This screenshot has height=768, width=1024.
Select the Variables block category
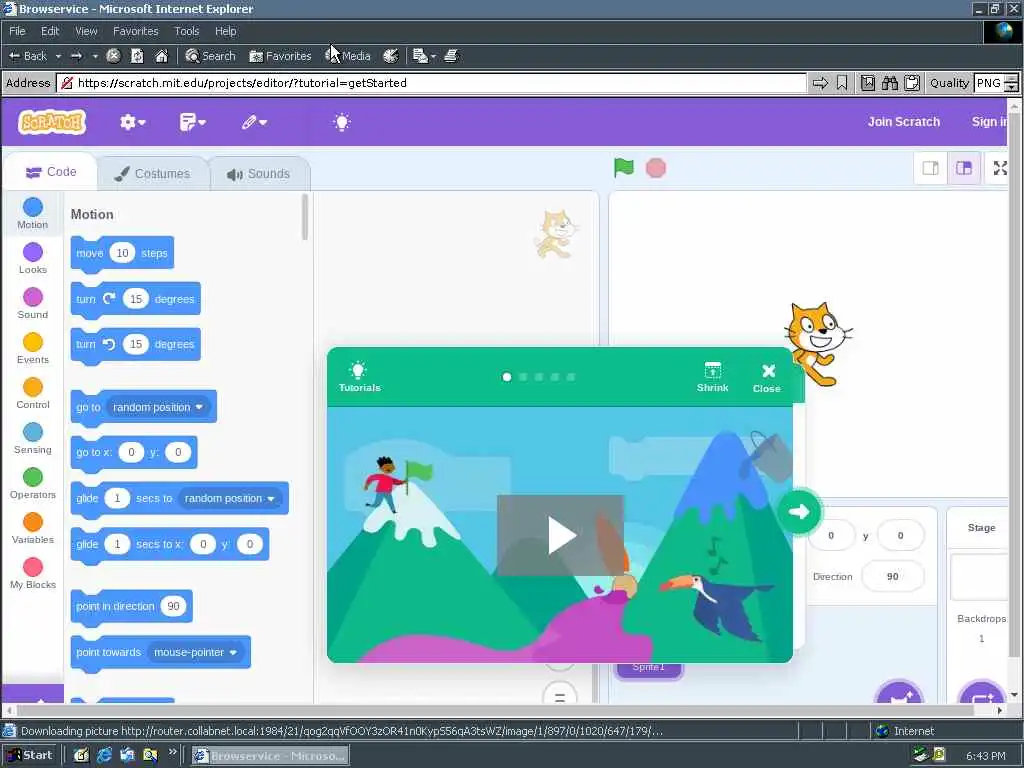pos(33,529)
